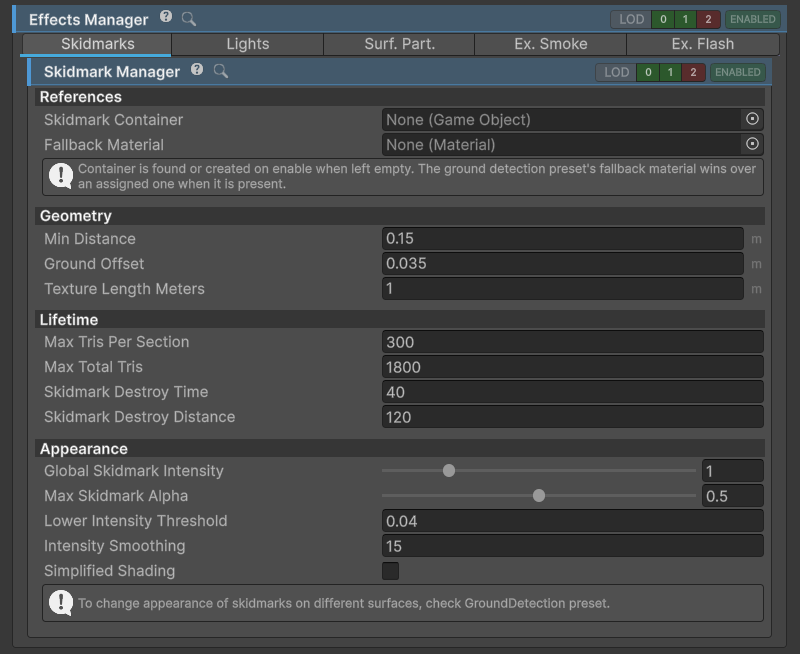This screenshot has height=654, width=800.
Task: Open the Surf. Part. tab
Action: point(399,44)
